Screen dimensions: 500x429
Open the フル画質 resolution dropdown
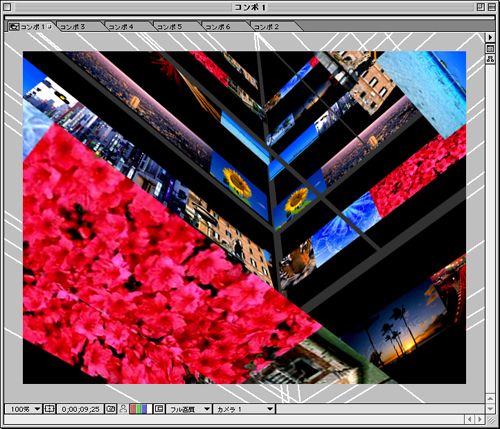coord(189,409)
